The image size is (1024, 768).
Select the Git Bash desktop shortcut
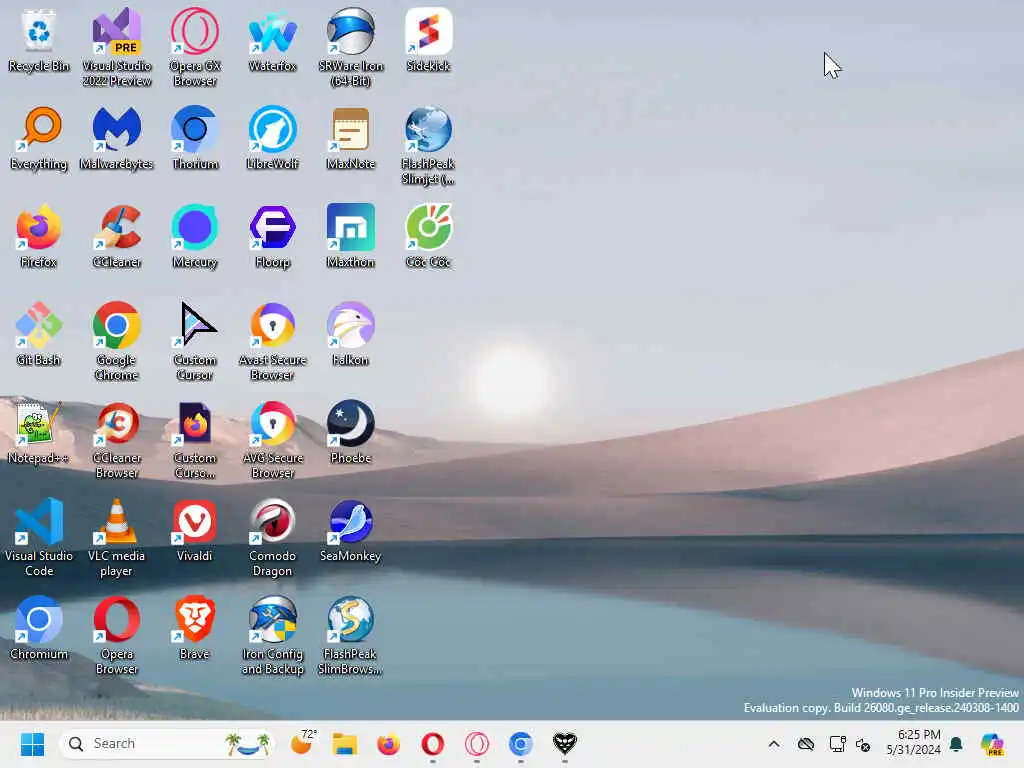pyautogui.click(x=39, y=334)
